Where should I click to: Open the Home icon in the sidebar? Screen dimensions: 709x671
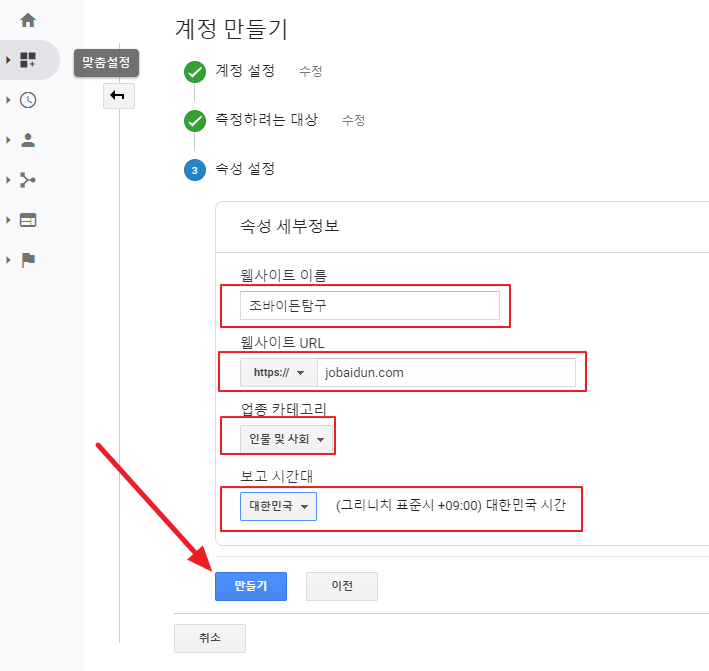(28, 20)
